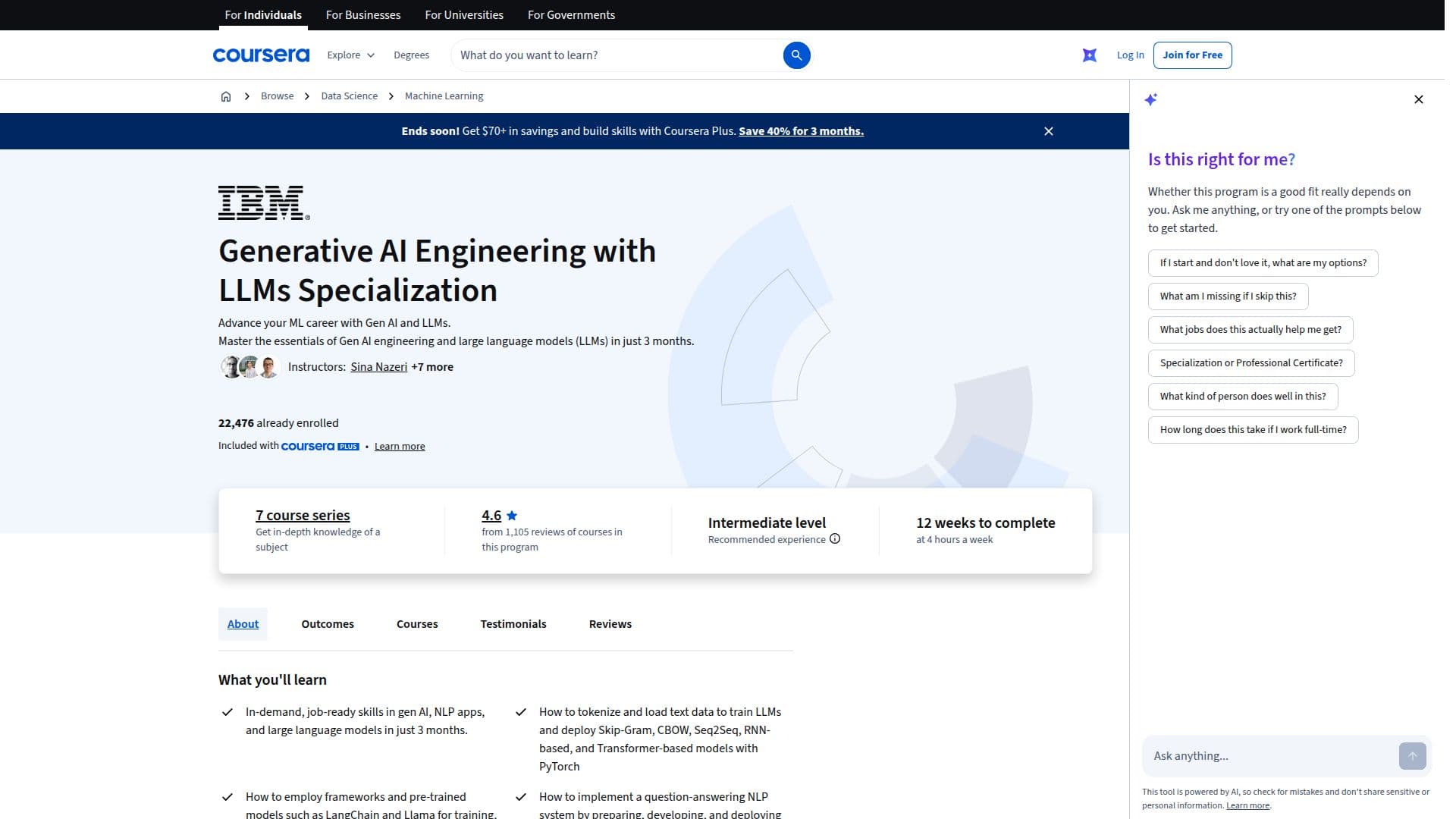This screenshot has height=819, width=1456.
Task: Switch to the Testimonials tab
Action: [x=513, y=624]
